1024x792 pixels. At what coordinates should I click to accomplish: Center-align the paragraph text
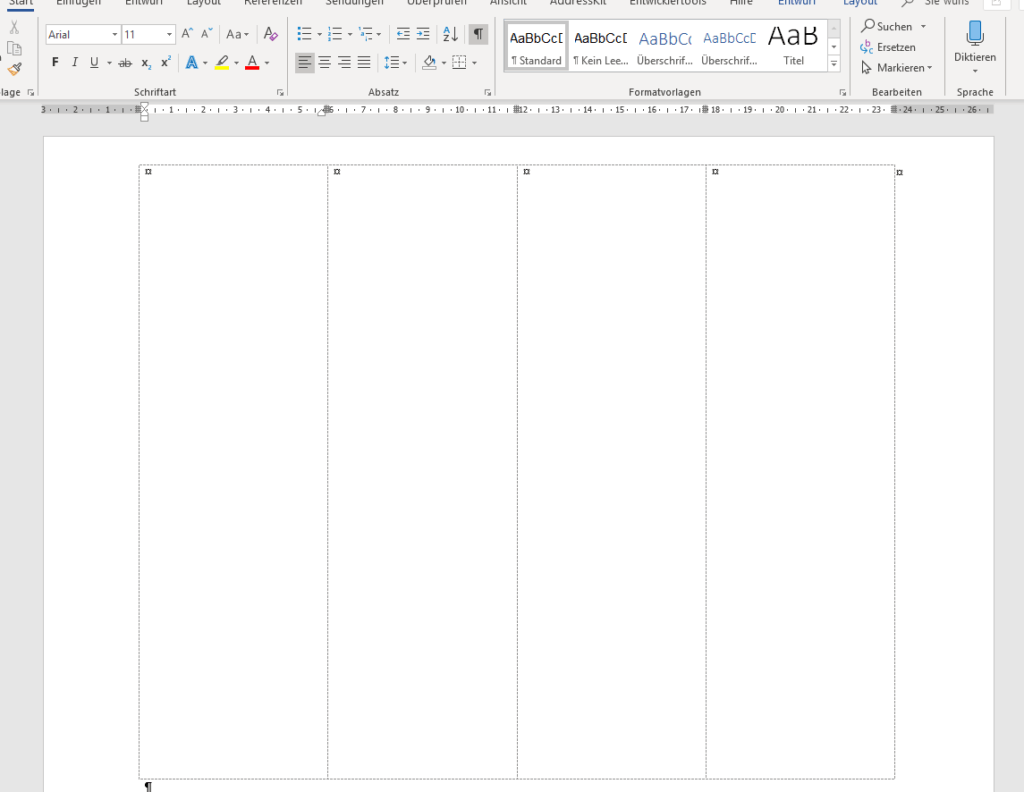pos(324,63)
